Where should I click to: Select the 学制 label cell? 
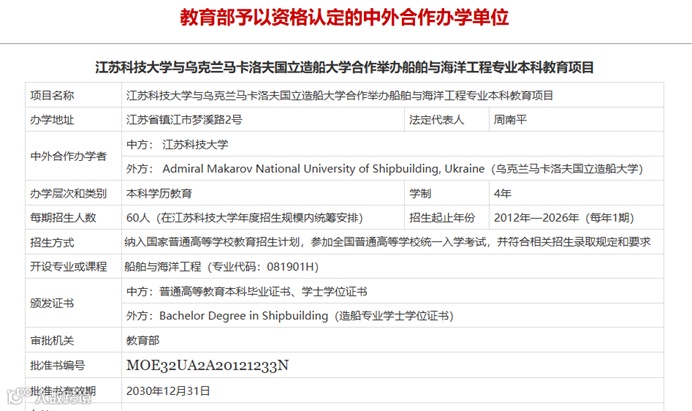coord(447,193)
